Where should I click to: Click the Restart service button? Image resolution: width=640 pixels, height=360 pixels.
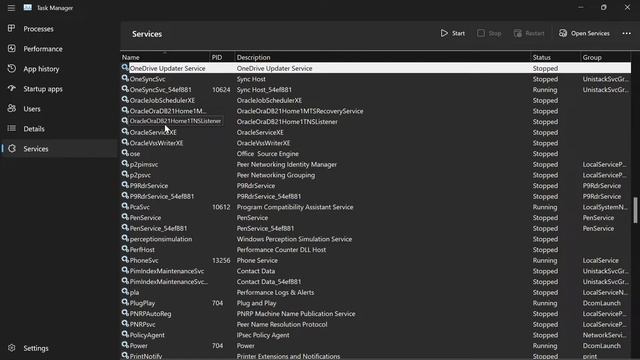pos(529,33)
